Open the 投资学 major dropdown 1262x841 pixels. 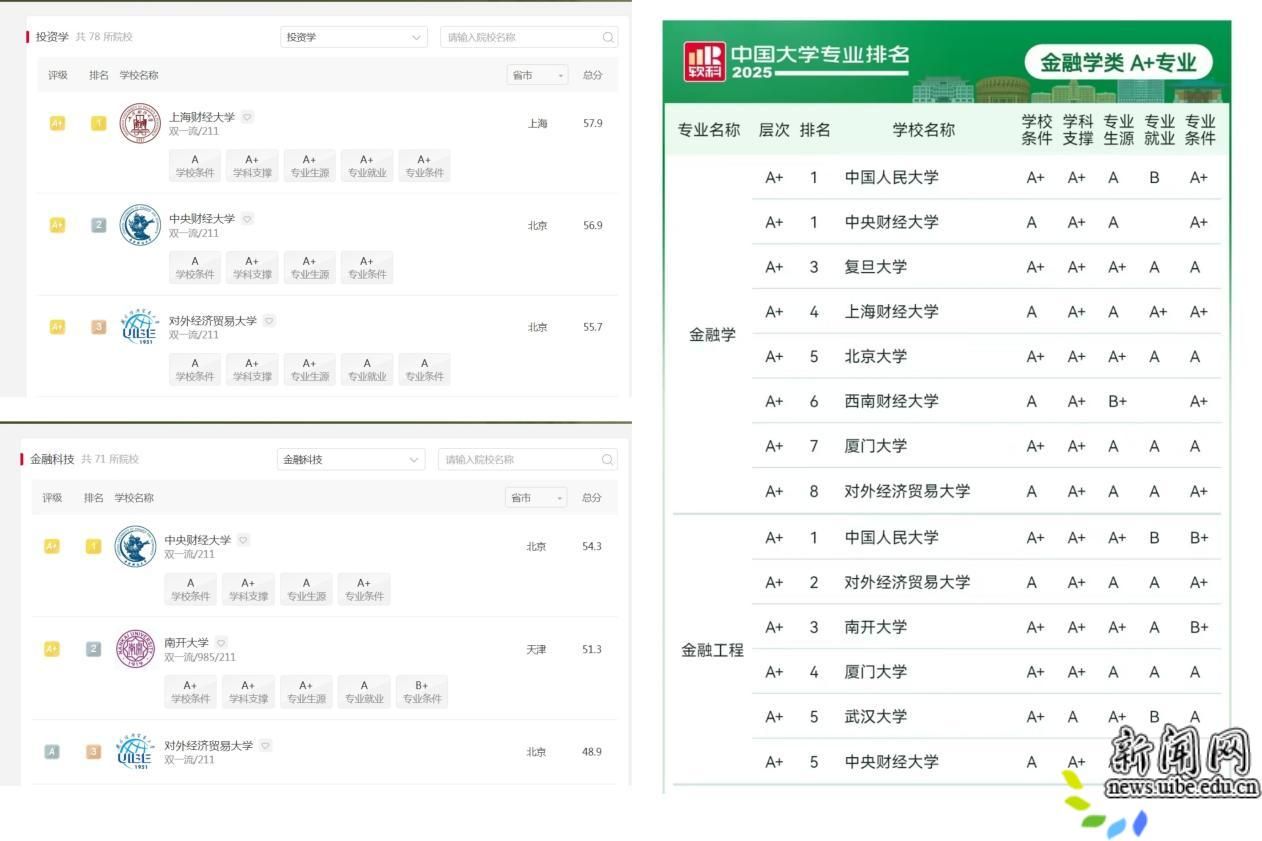click(354, 37)
